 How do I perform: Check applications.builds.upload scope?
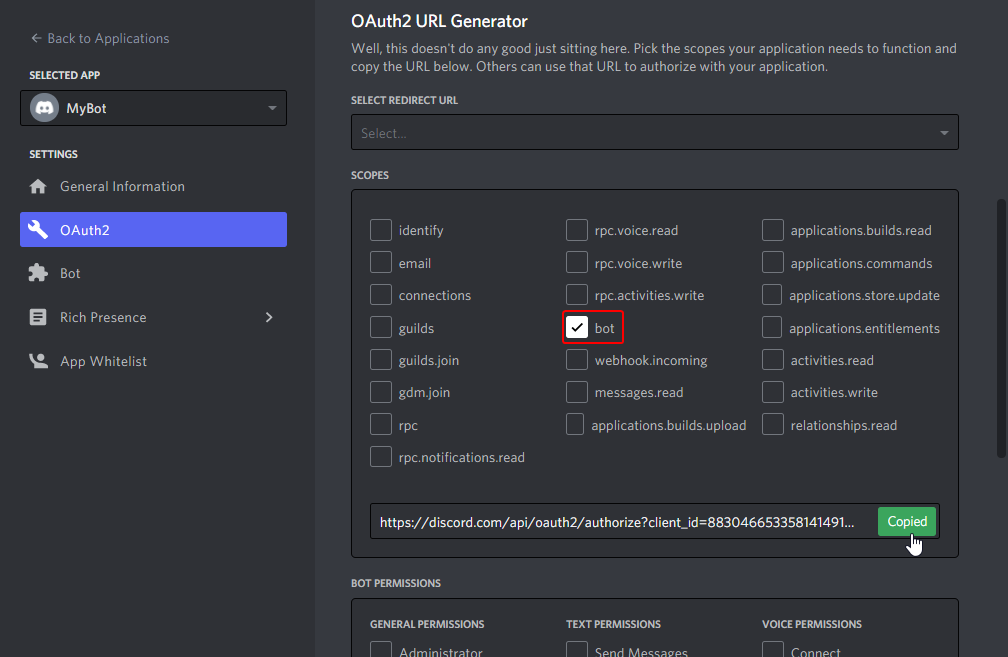(575, 424)
